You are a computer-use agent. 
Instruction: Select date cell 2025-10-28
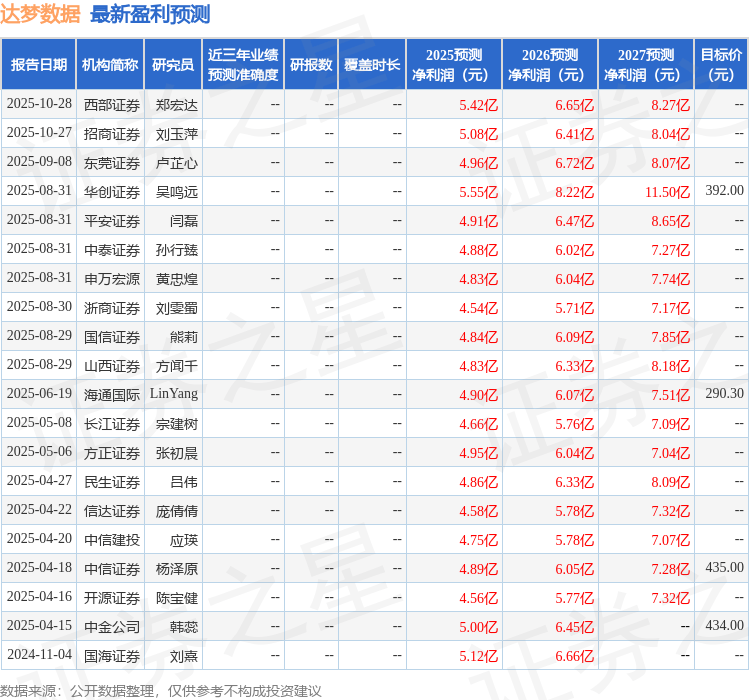pyautogui.click(x=39, y=104)
